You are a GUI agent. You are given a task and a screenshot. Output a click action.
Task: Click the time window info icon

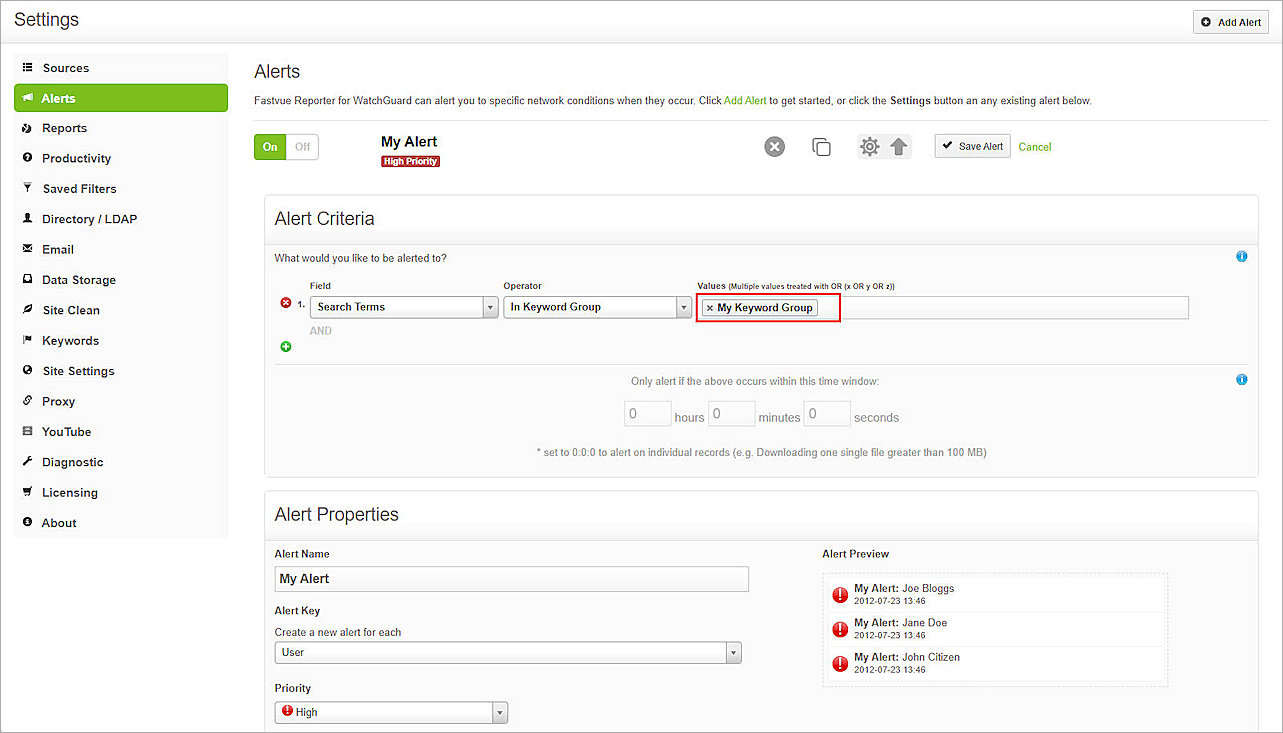[x=1242, y=380]
